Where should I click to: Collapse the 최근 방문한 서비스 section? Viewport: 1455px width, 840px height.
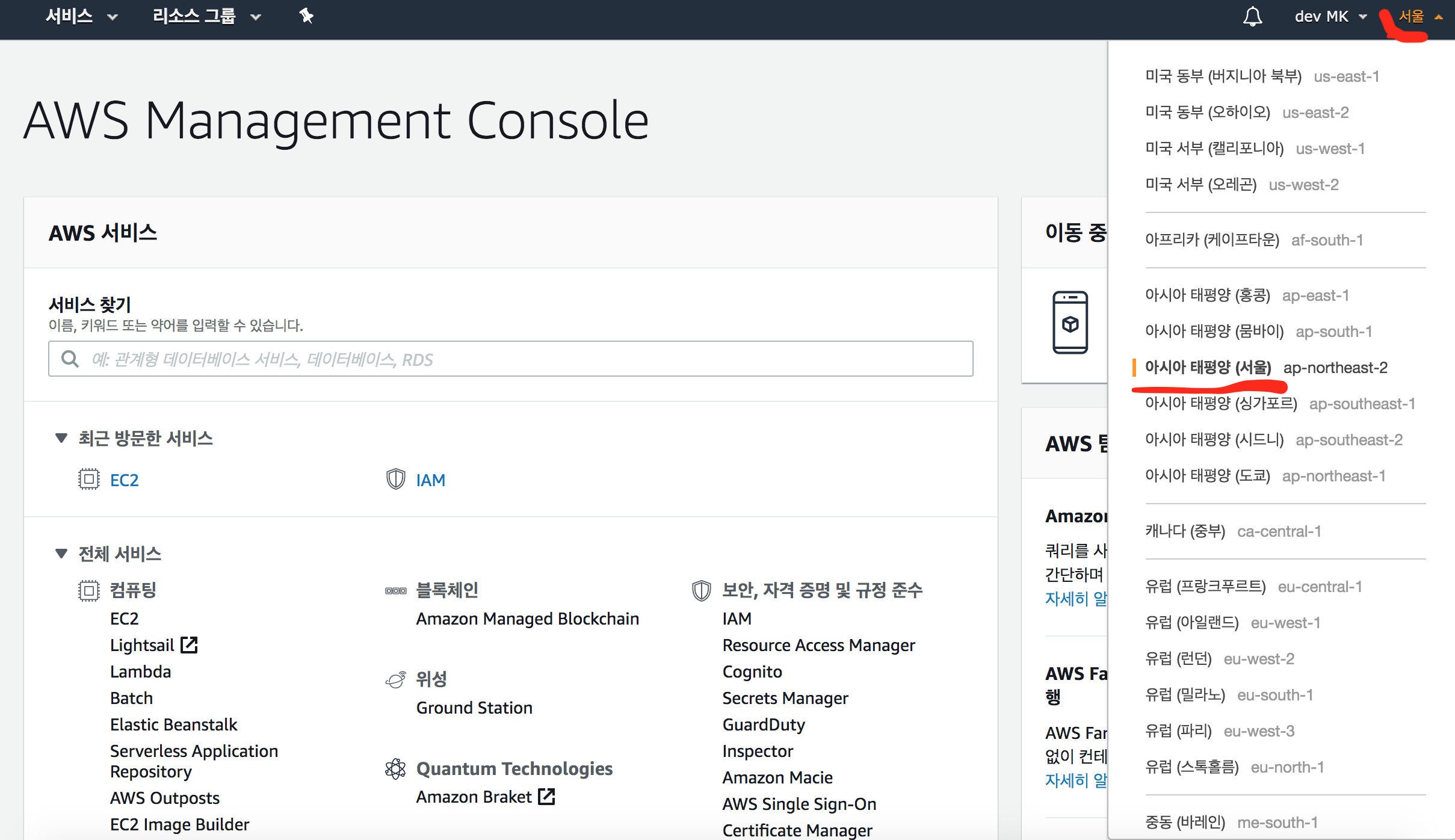coord(61,438)
